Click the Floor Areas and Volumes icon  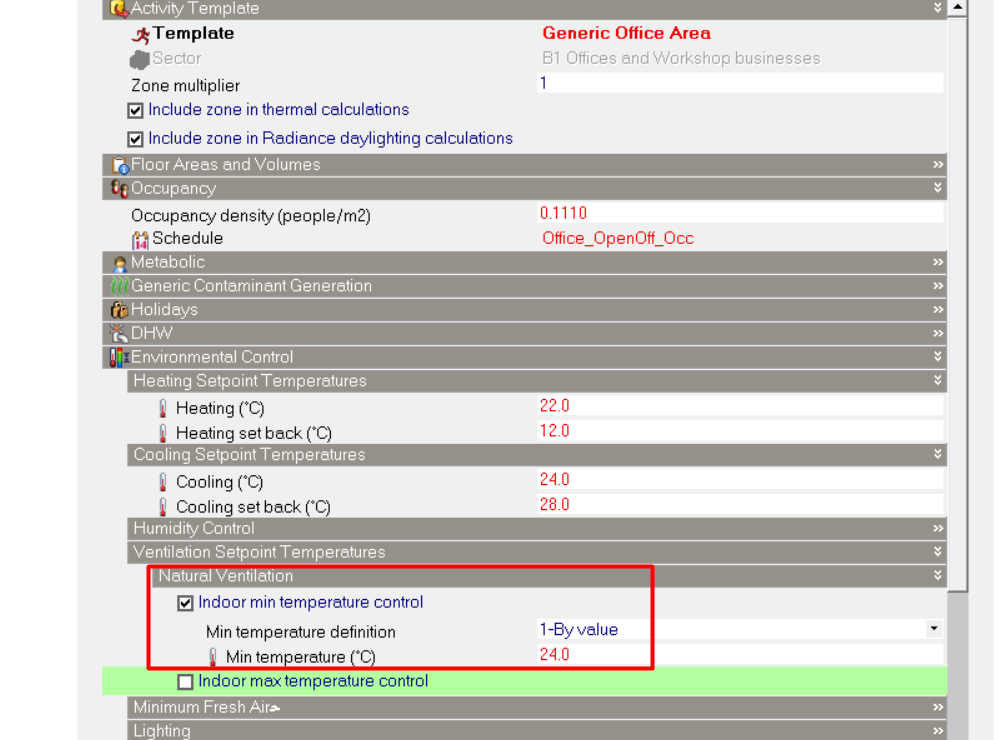pos(120,165)
